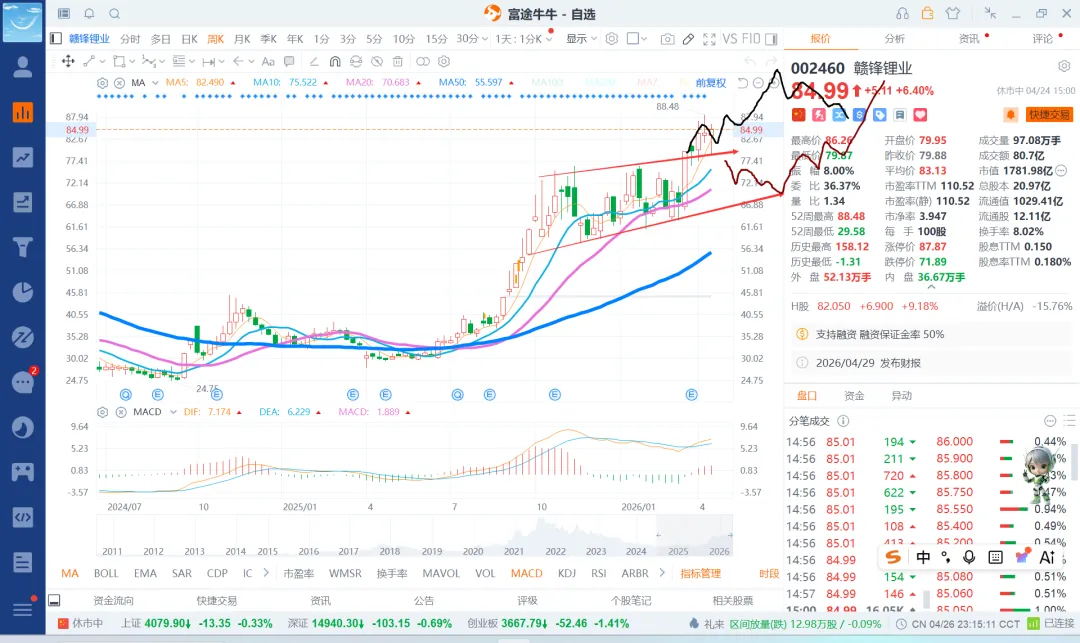The image size is (1080, 643).
Task: Show more sub indicators after ARBR
Action: point(662,573)
